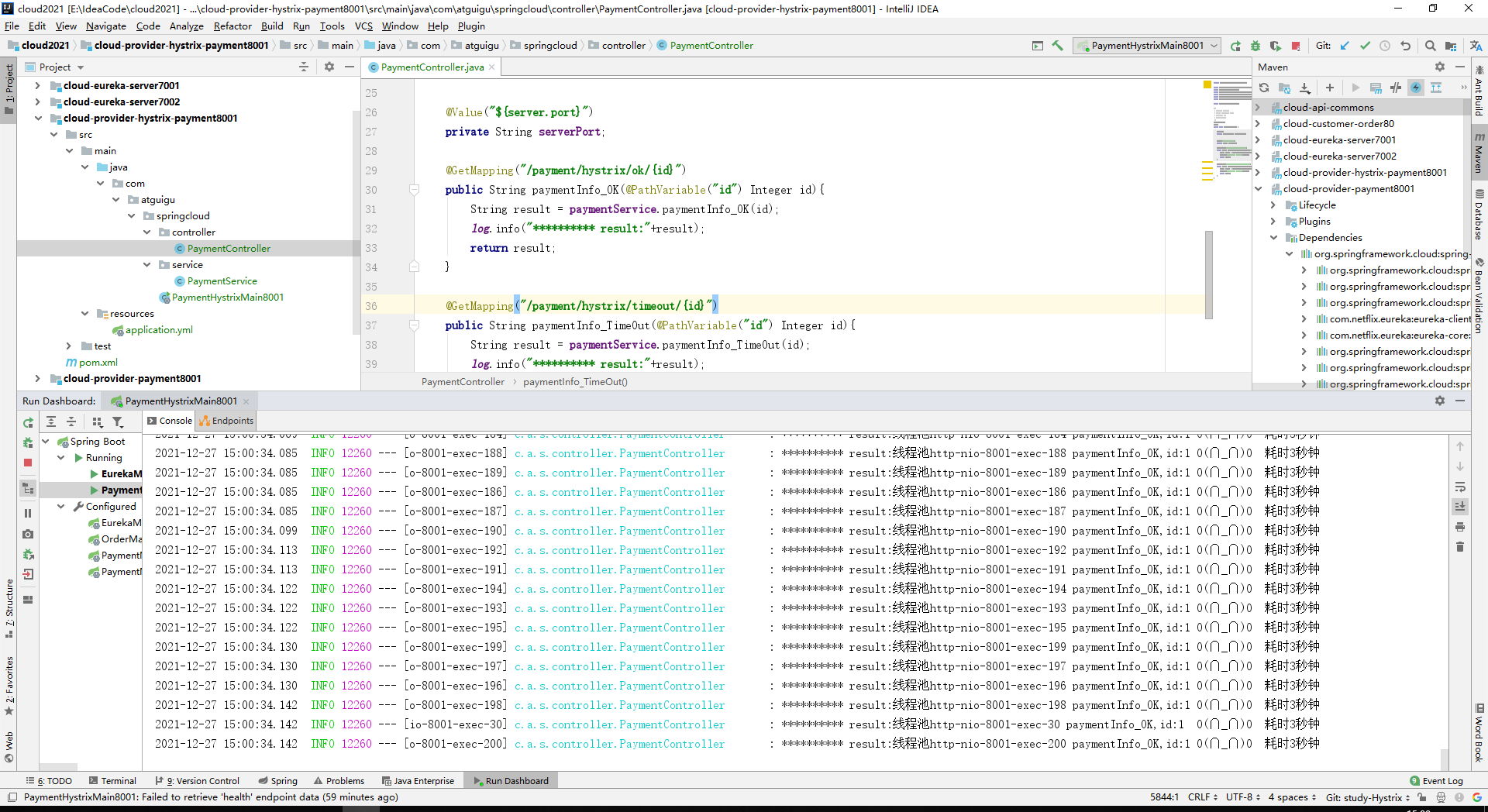Open the Refactor menu

(232, 26)
